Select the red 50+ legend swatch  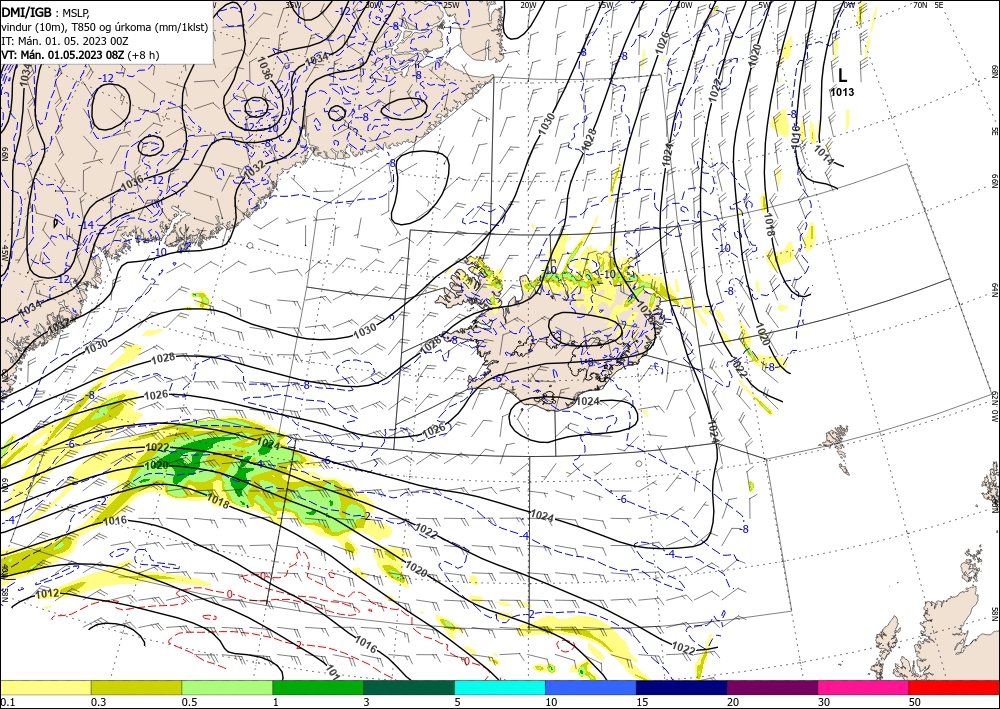coord(954,687)
